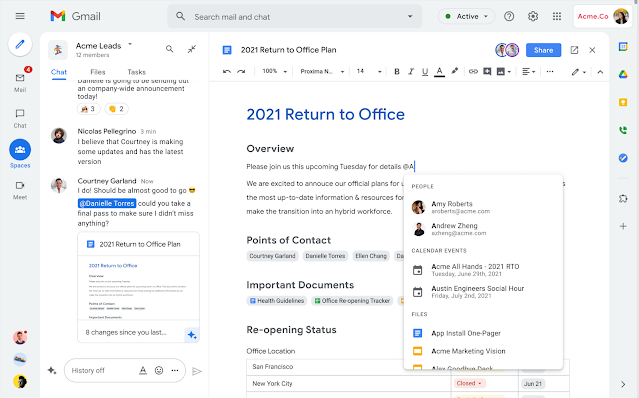639x398 pixels.
Task: Open the emoji picker in message box
Action: [x=159, y=370]
